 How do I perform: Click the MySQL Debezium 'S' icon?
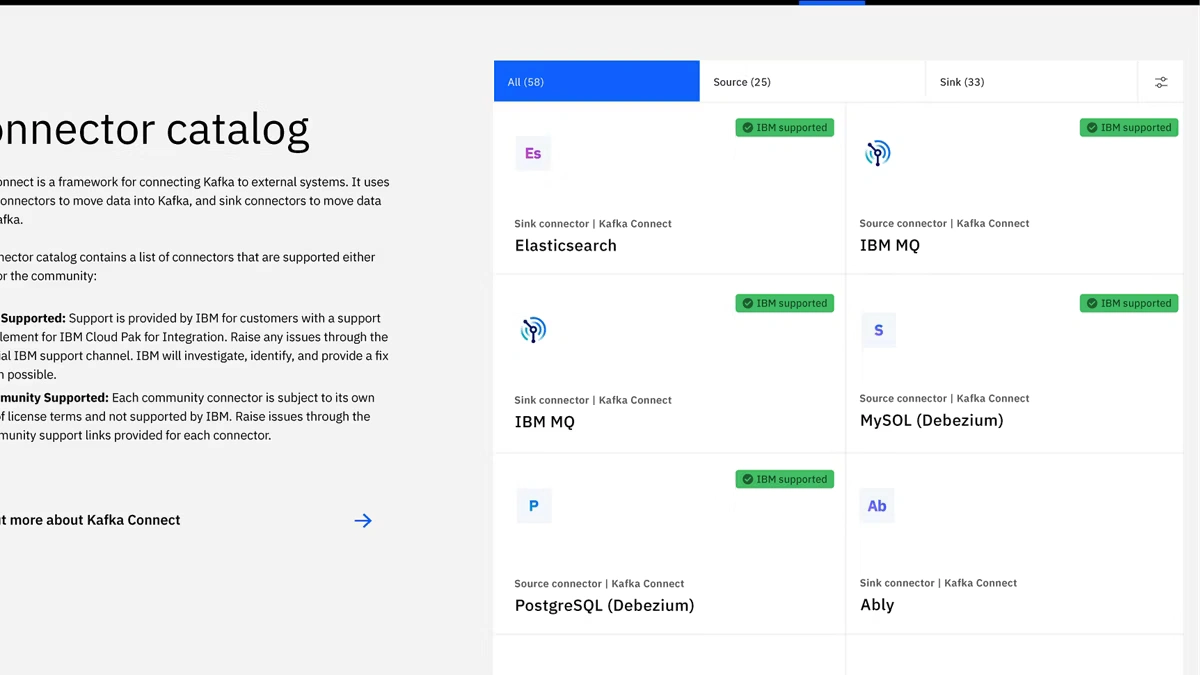[x=878, y=330]
